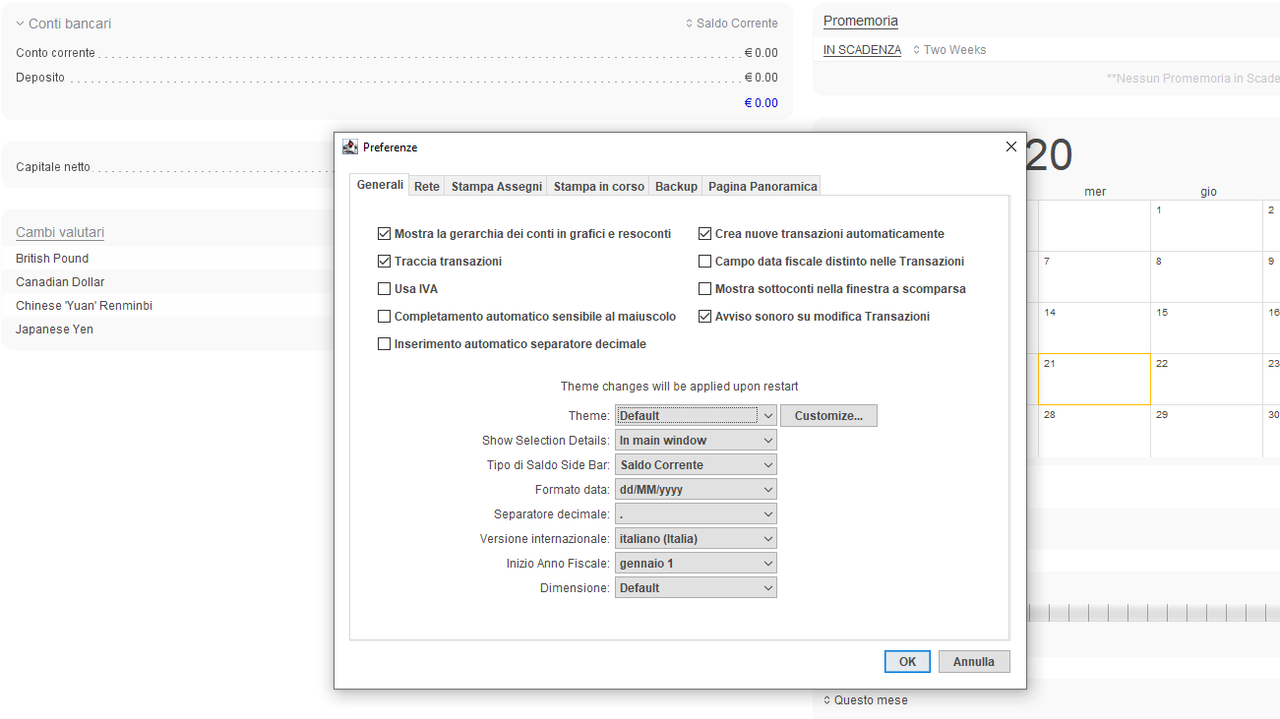Open the Separatore decimale dropdown
1280x719 pixels.
pos(696,514)
